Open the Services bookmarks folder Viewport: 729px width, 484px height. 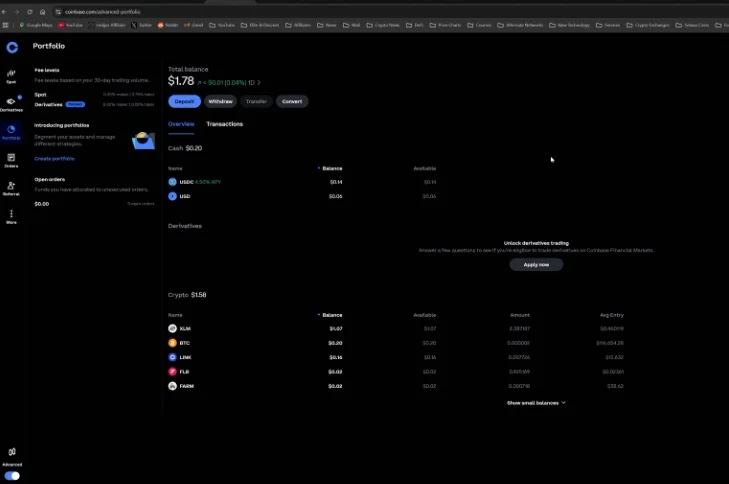point(608,25)
